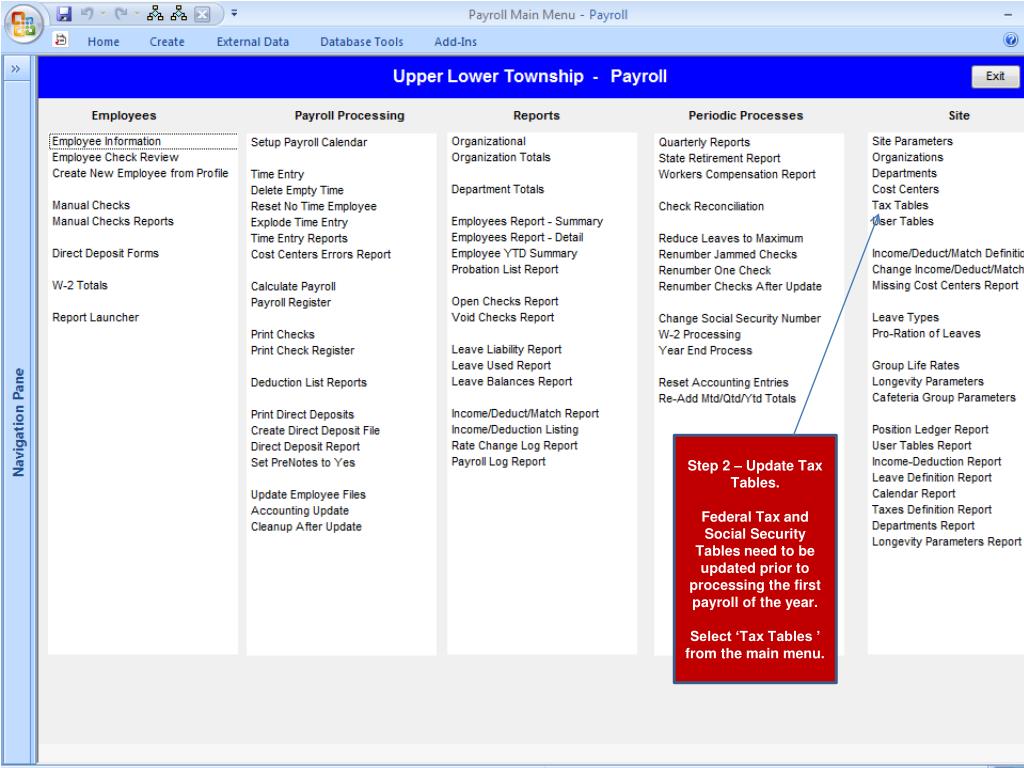Select Reset Accounting Entries
The height and width of the screenshot is (768, 1024).
[x=723, y=382]
